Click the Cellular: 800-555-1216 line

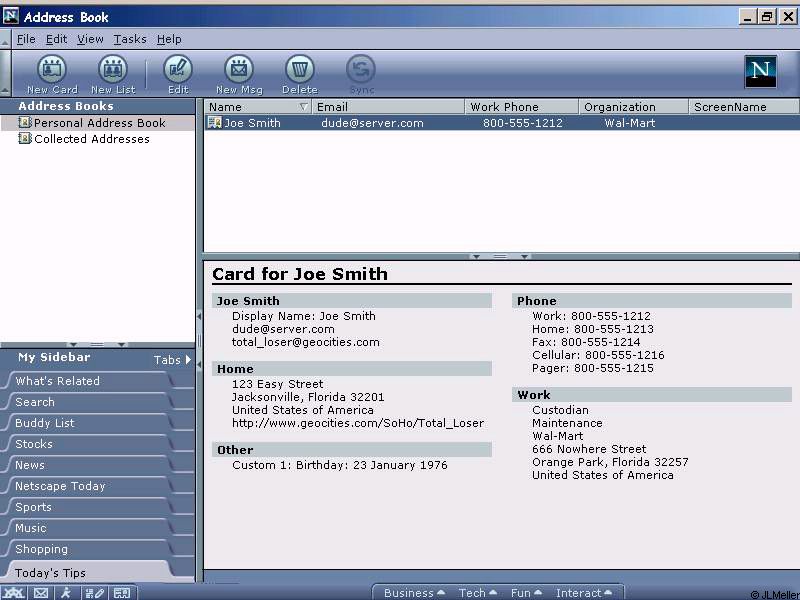pyautogui.click(x=598, y=355)
